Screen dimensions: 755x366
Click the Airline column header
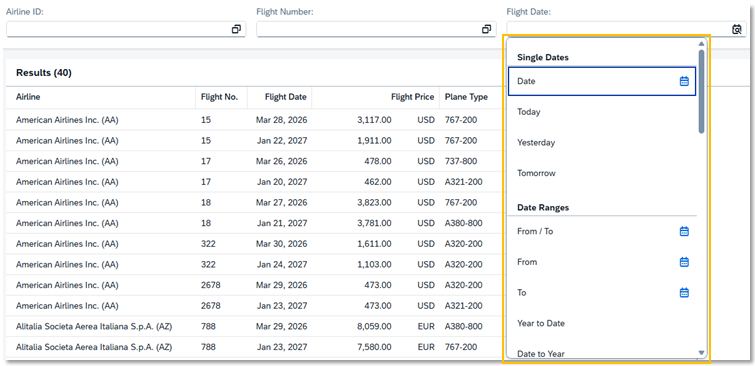(28, 97)
